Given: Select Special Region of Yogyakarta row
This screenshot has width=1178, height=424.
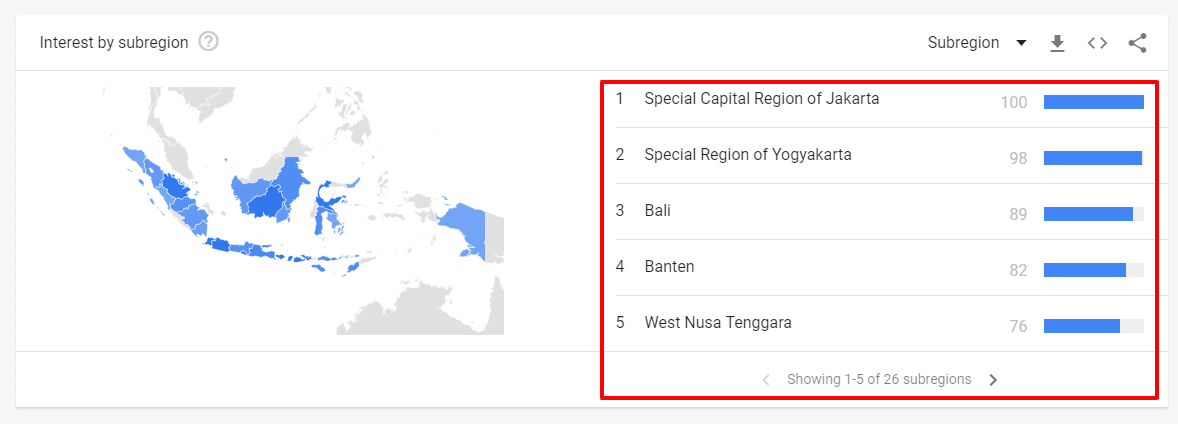Looking at the screenshot, I should pos(748,155).
